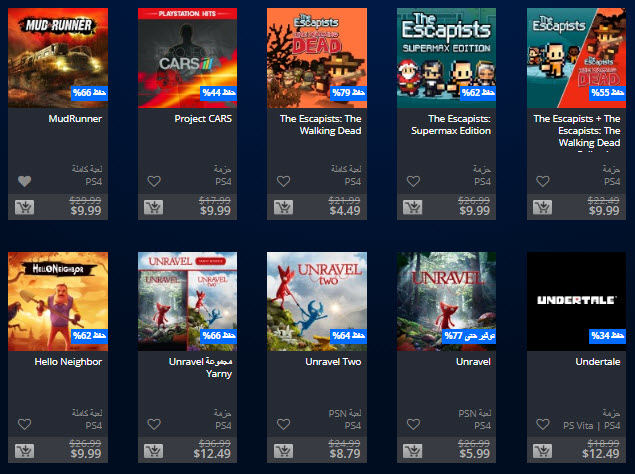635x474 pixels.
Task: Open The Escapists: Supermax Edition title link
Action: [451, 125]
